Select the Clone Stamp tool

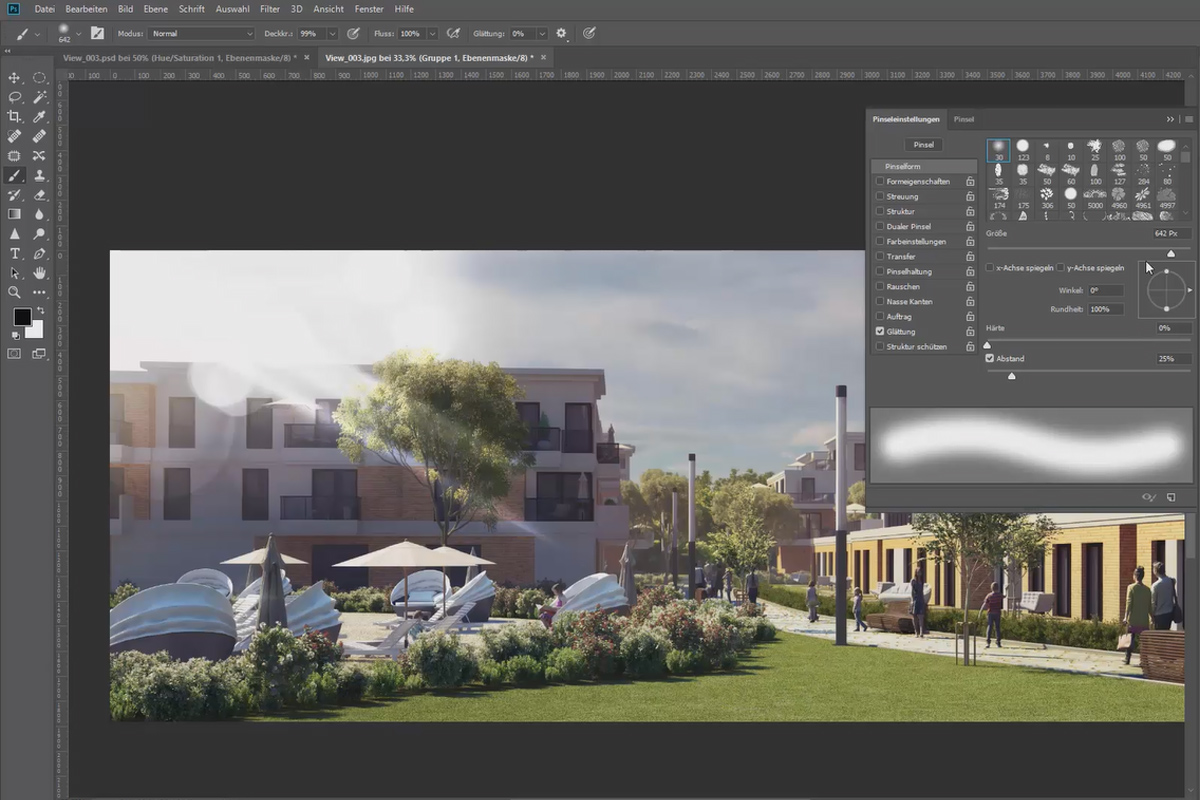tap(39, 175)
